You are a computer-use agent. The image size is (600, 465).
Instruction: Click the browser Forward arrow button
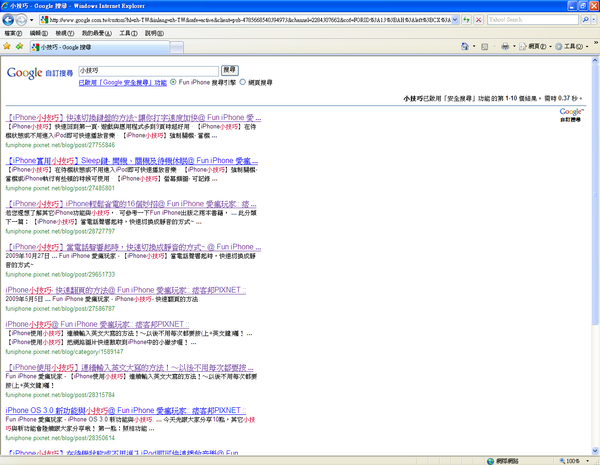click(x=21, y=20)
